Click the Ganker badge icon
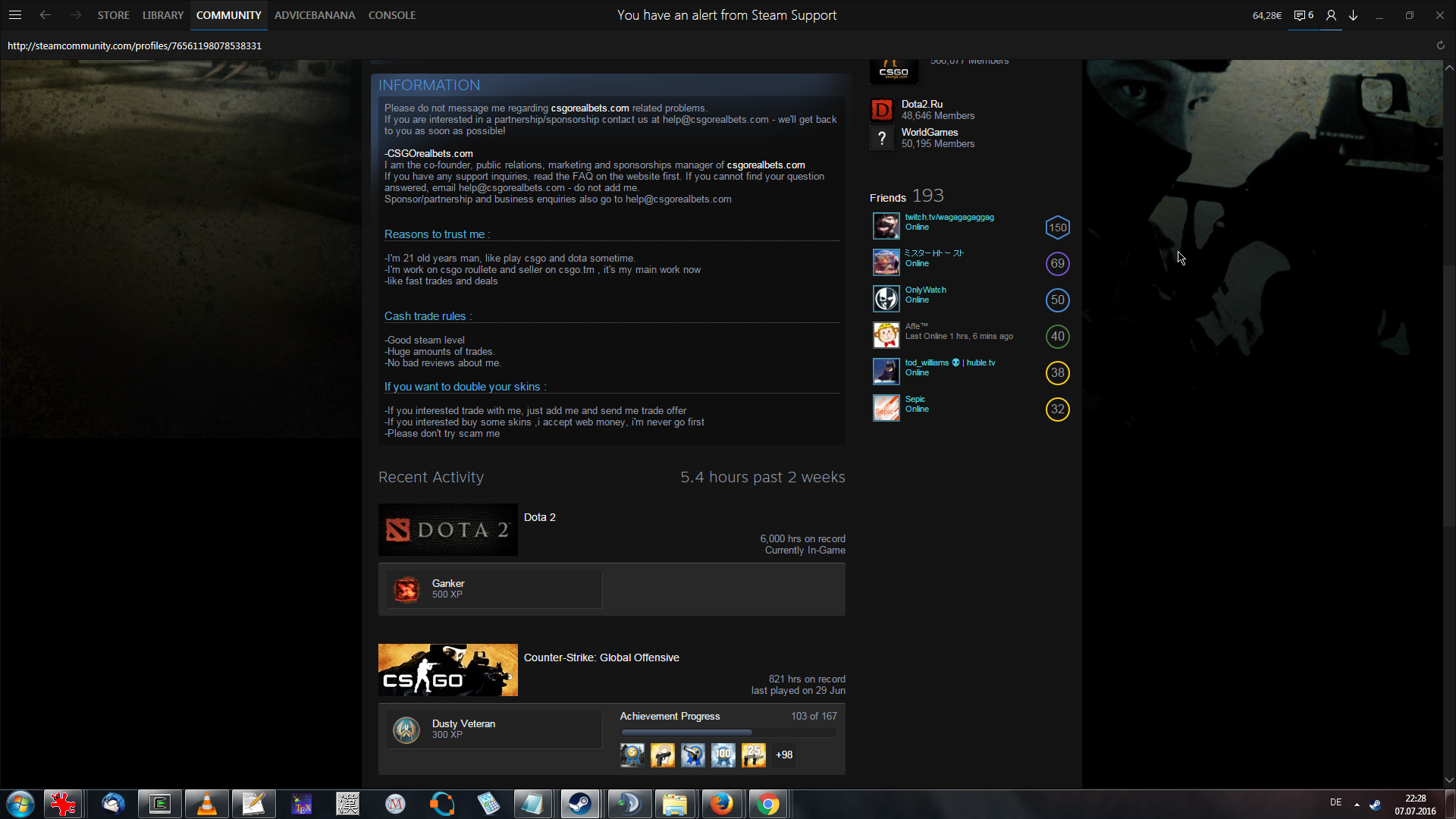 [406, 589]
